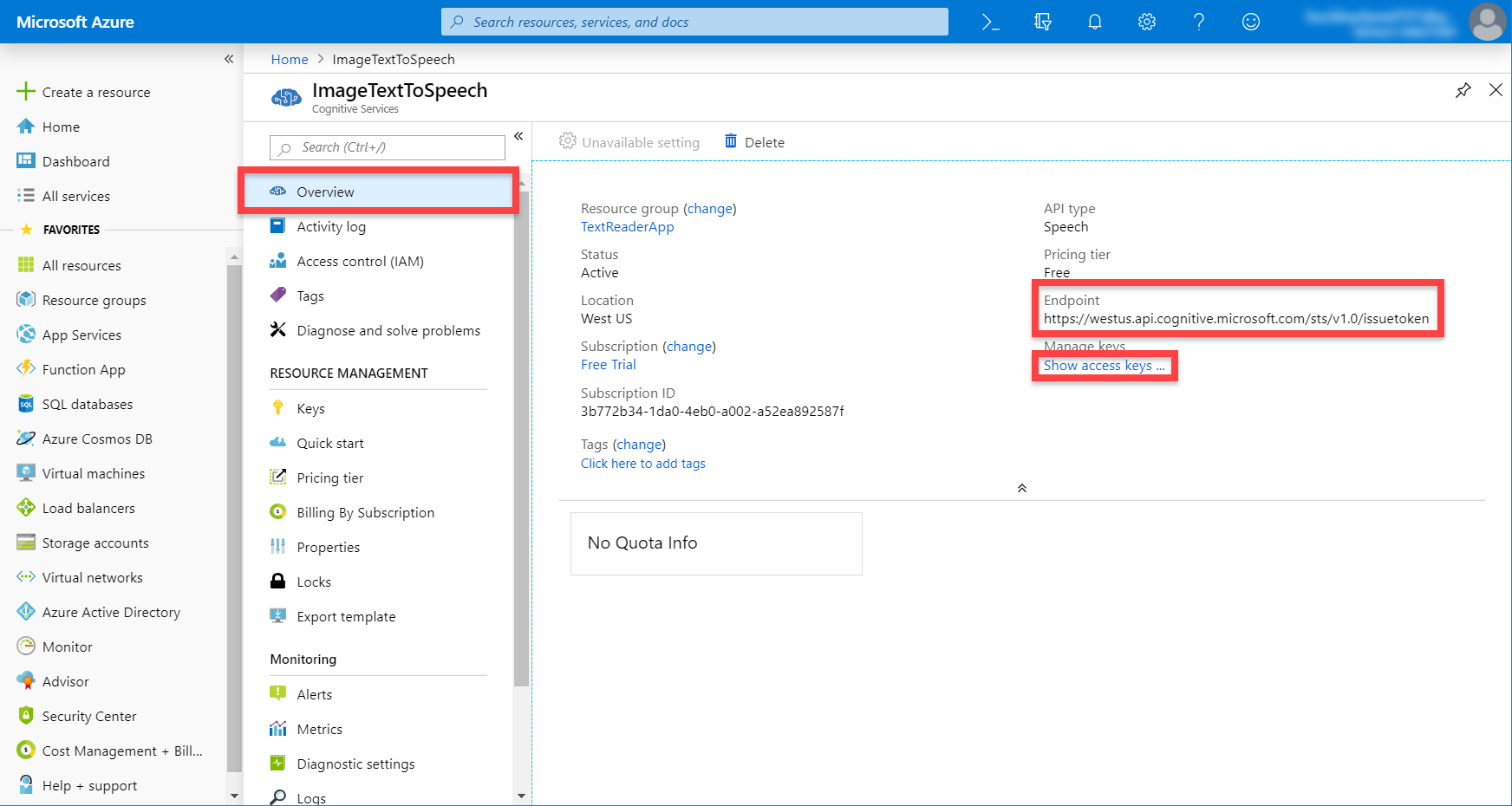This screenshot has width=1512, height=806.
Task: Click the Monitor icon
Action: 26,647
